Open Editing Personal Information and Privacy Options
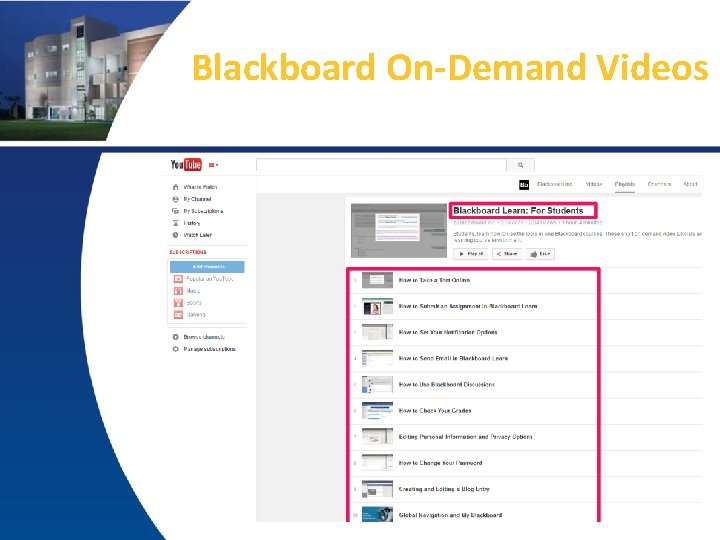Screen dimensions: 720x540 pos(466,437)
